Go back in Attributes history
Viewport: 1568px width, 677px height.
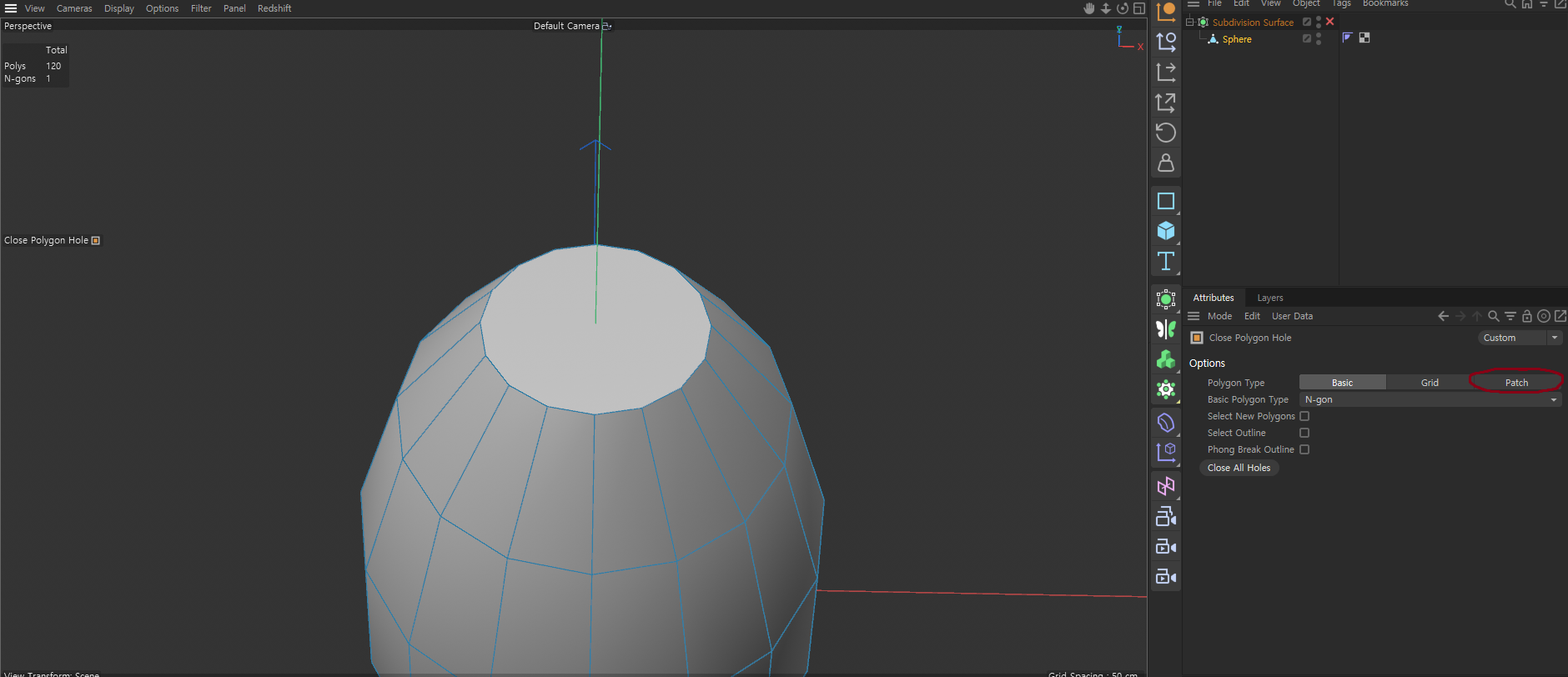[1444, 316]
